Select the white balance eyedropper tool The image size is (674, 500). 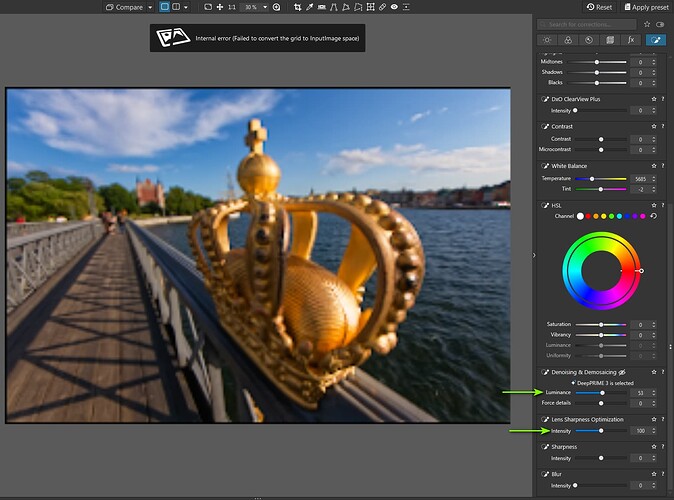(310, 7)
